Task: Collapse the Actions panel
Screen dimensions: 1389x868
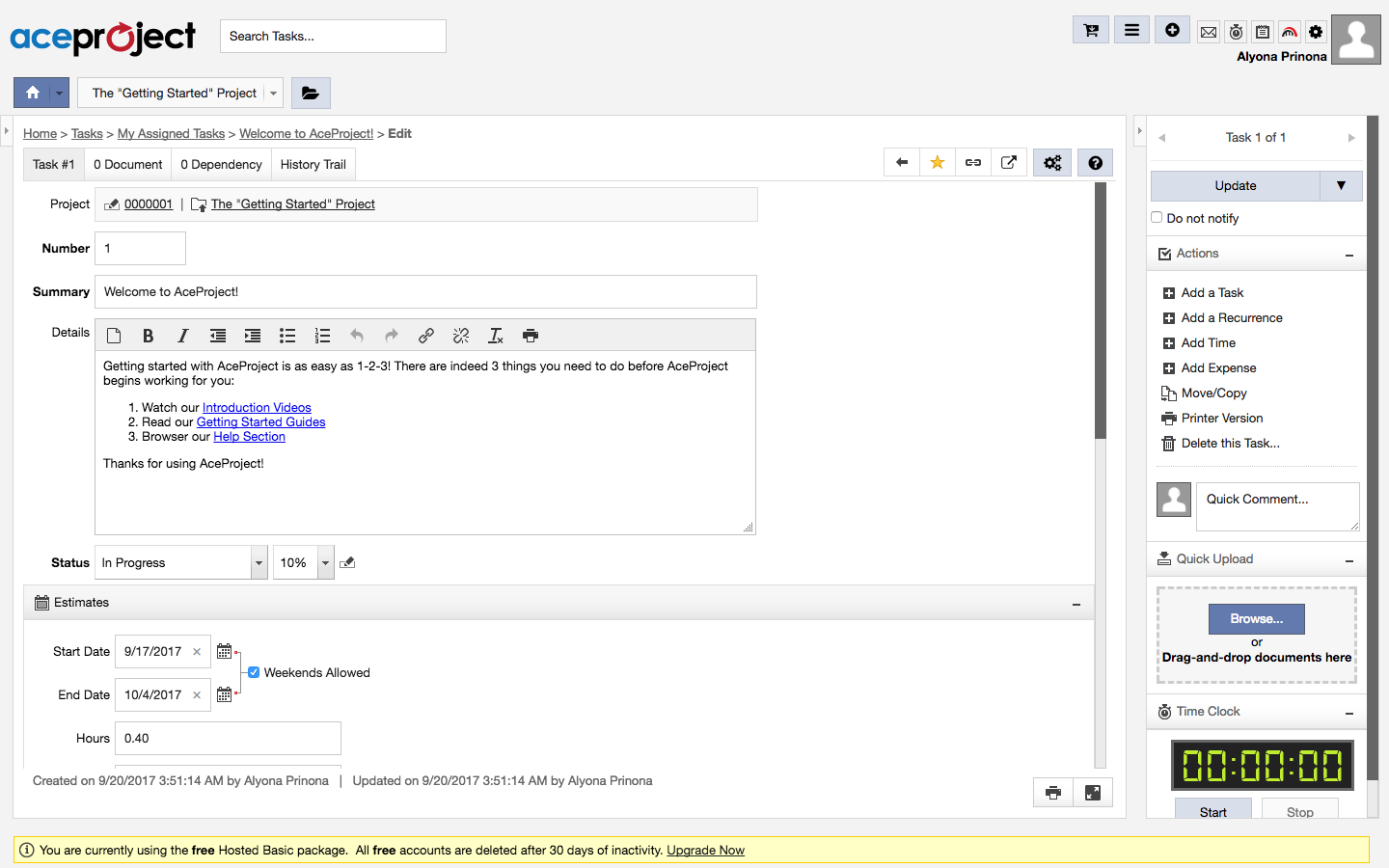Action: pyautogui.click(x=1349, y=255)
